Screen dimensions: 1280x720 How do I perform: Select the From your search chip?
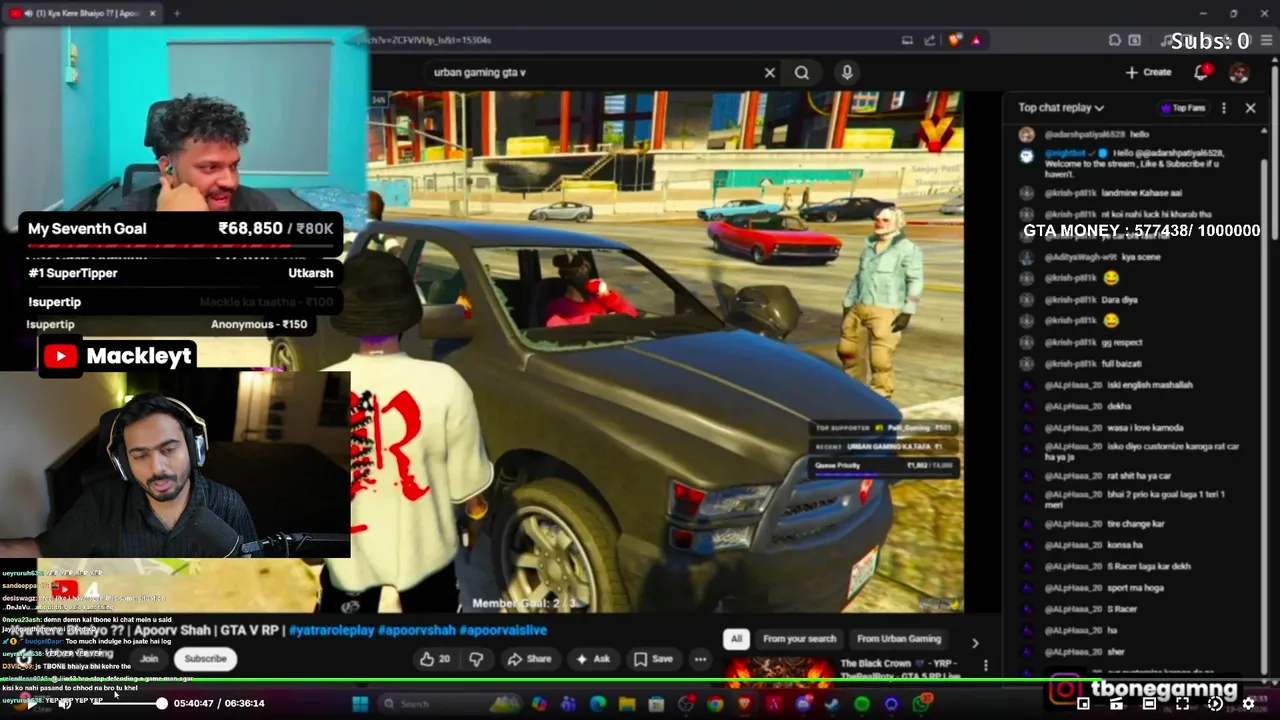pyautogui.click(x=799, y=639)
